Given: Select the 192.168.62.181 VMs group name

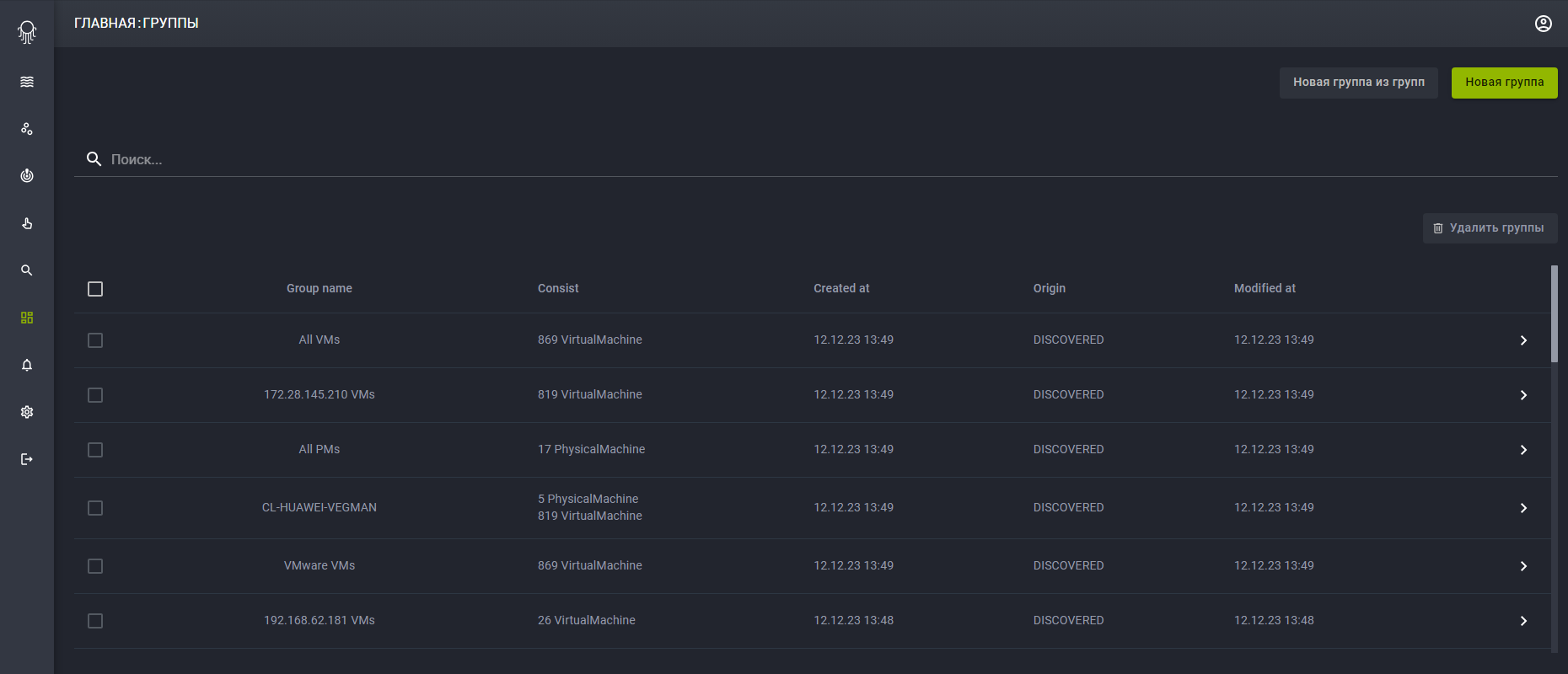Looking at the screenshot, I should [320, 620].
